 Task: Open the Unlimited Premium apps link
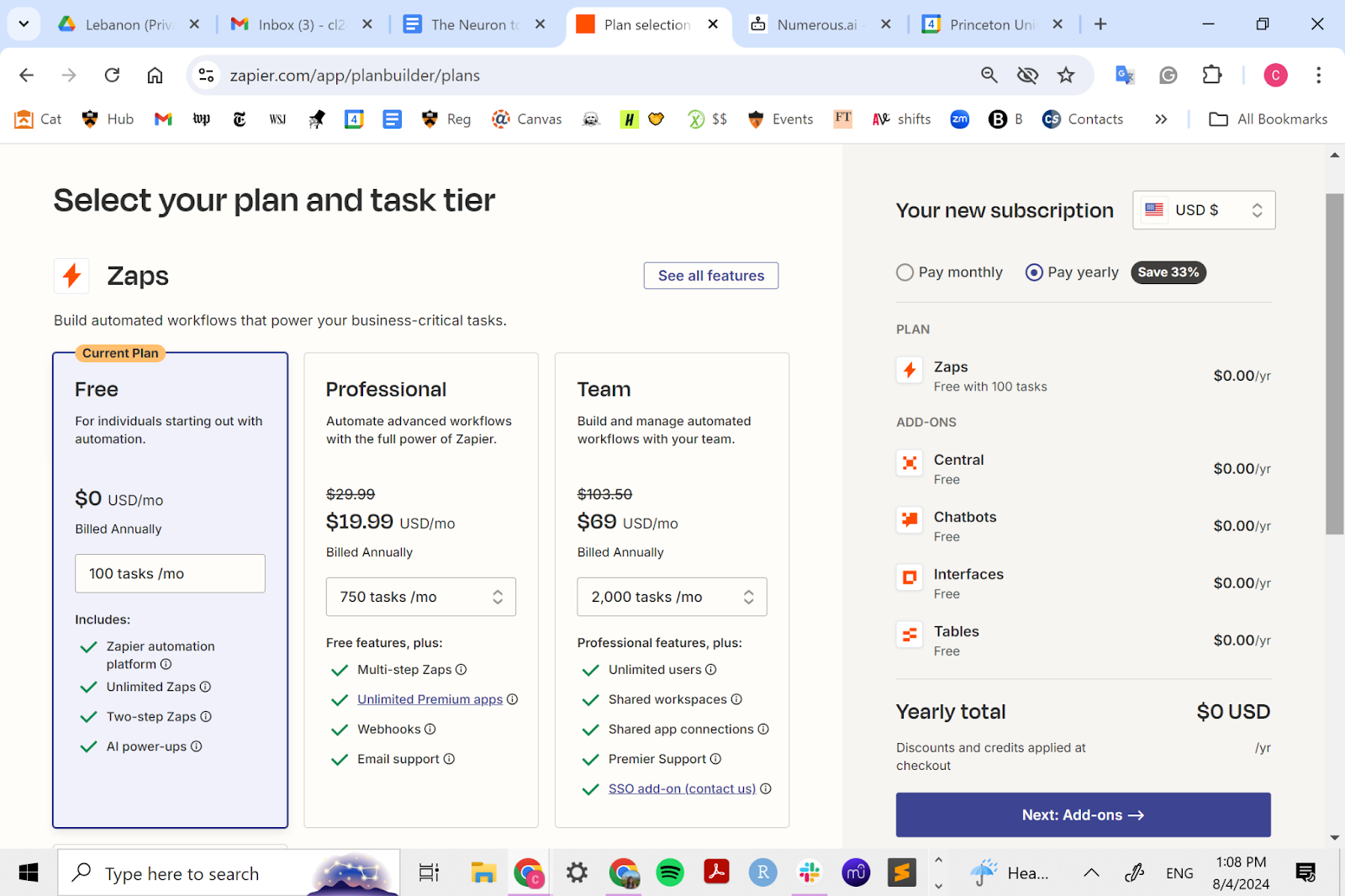430,699
